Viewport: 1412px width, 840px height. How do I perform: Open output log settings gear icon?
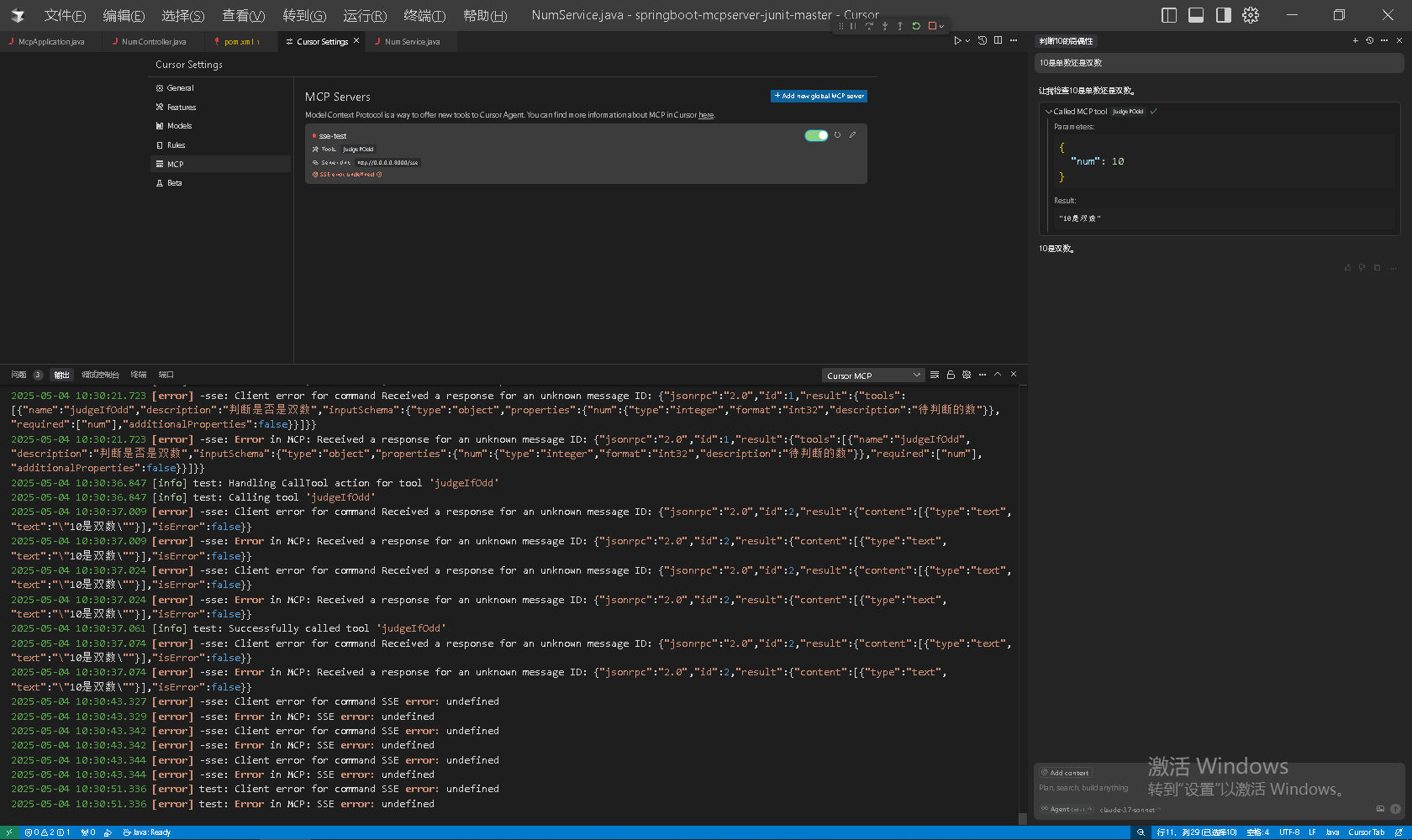tap(967, 375)
